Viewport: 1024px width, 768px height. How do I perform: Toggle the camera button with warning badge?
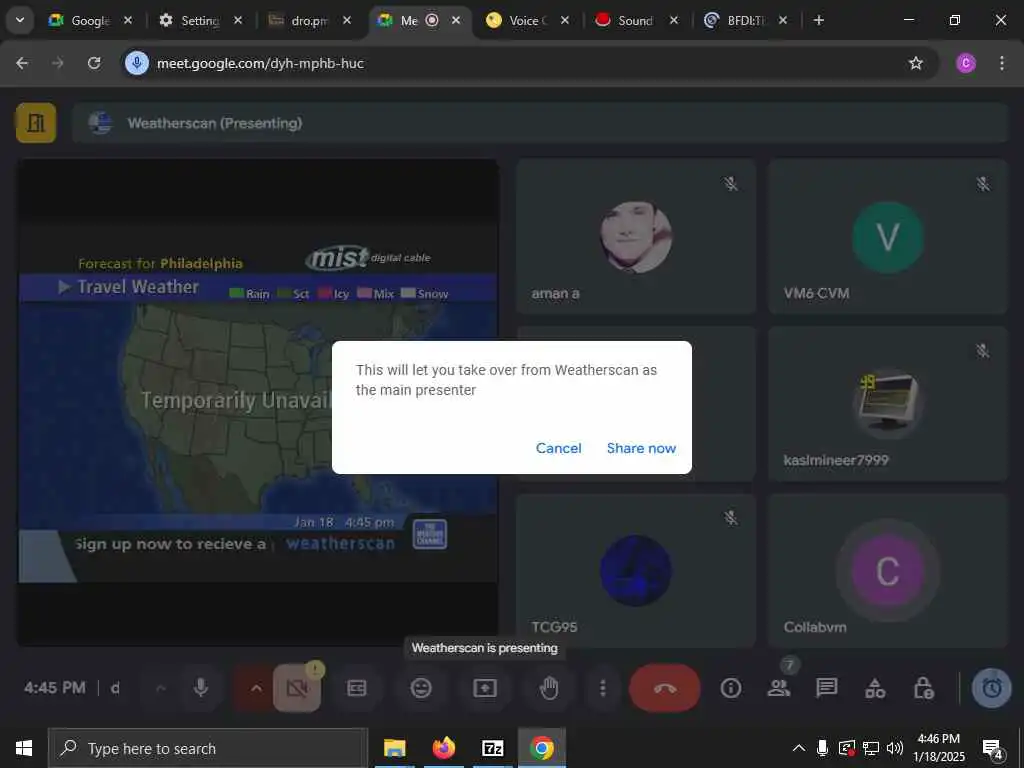(297, 688)
